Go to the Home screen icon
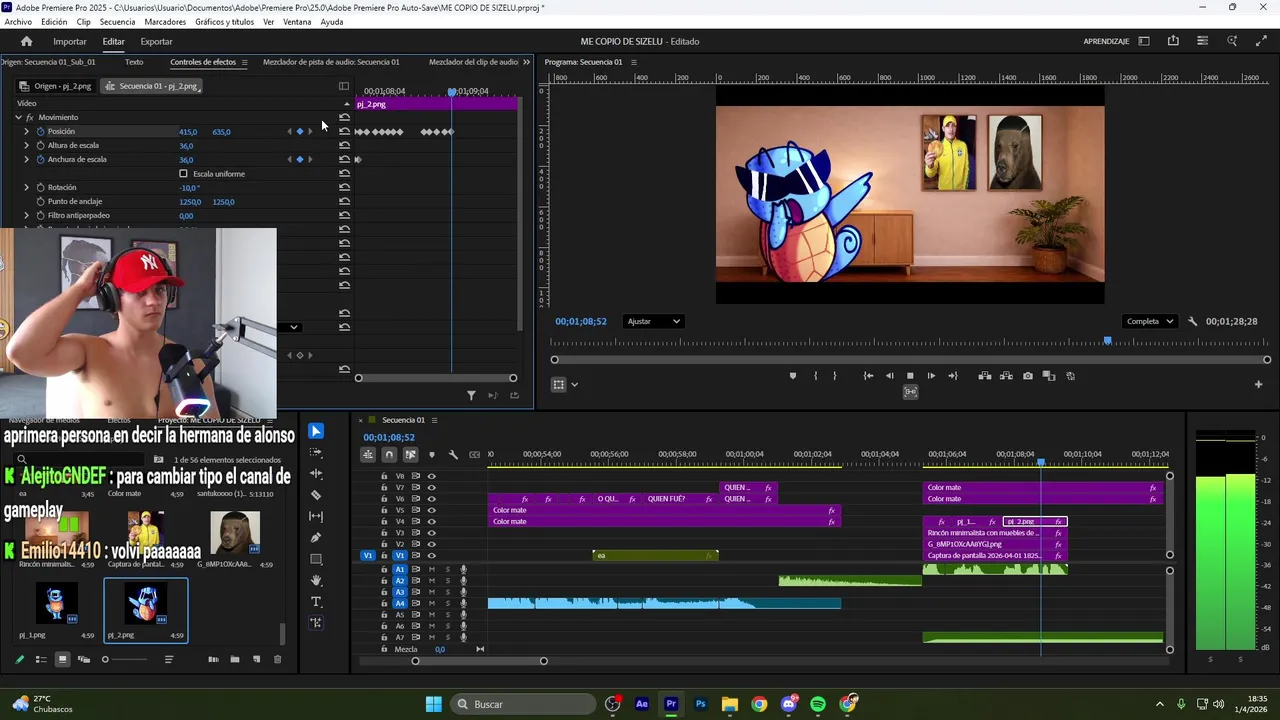 tap(26, 41)
